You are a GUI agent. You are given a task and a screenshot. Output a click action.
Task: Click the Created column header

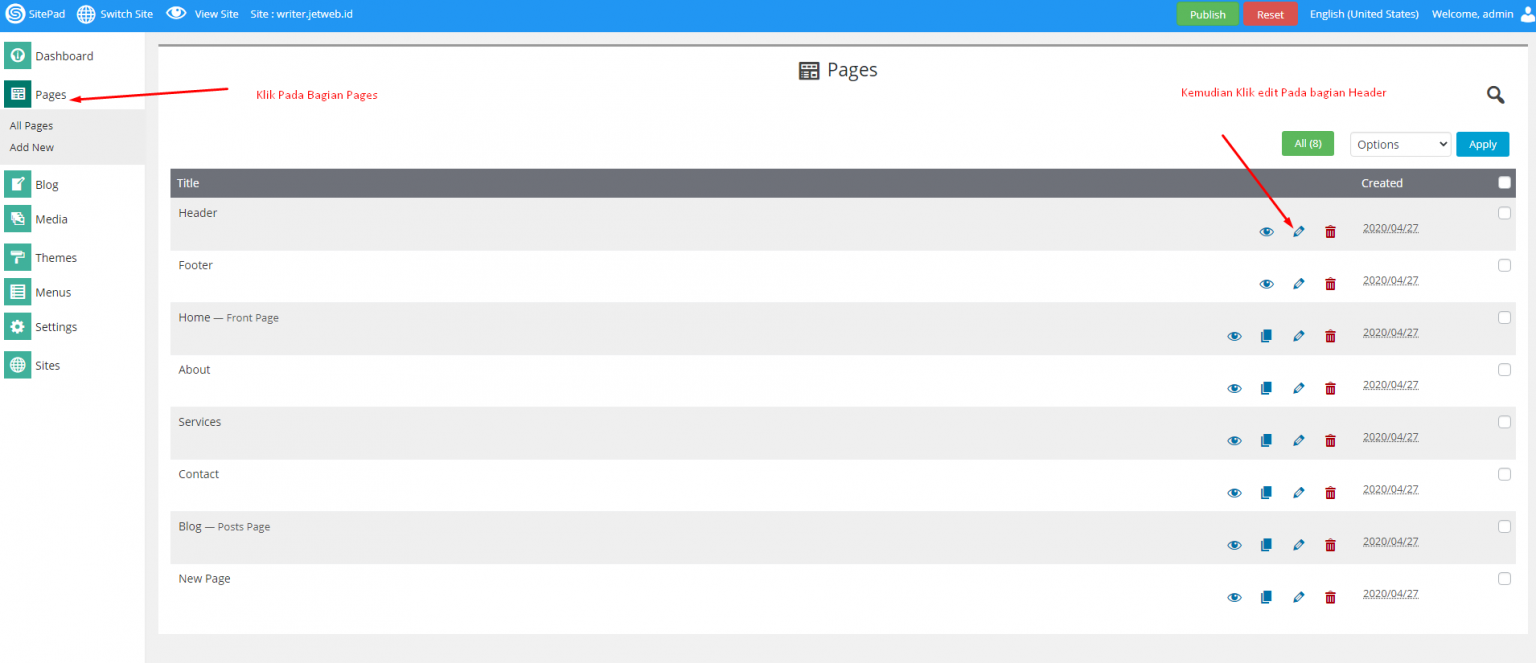click(x=1382, y=183)
